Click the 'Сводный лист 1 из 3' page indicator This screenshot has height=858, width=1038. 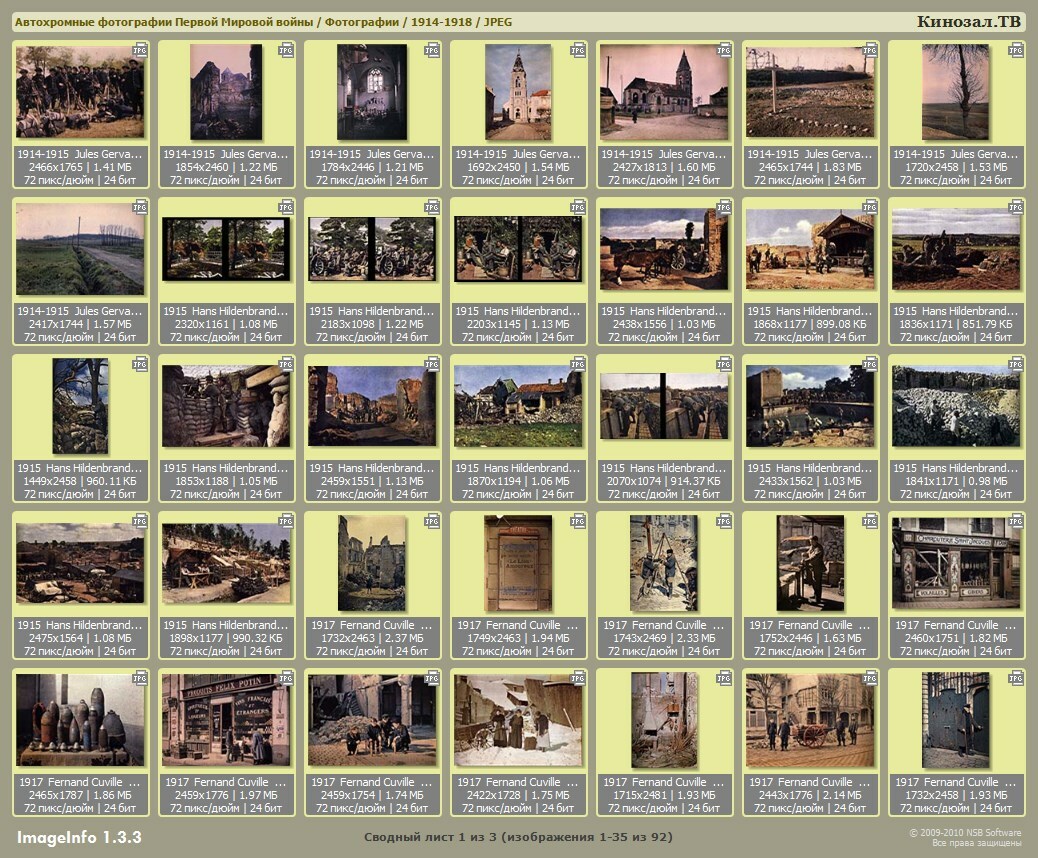(518, 837)
